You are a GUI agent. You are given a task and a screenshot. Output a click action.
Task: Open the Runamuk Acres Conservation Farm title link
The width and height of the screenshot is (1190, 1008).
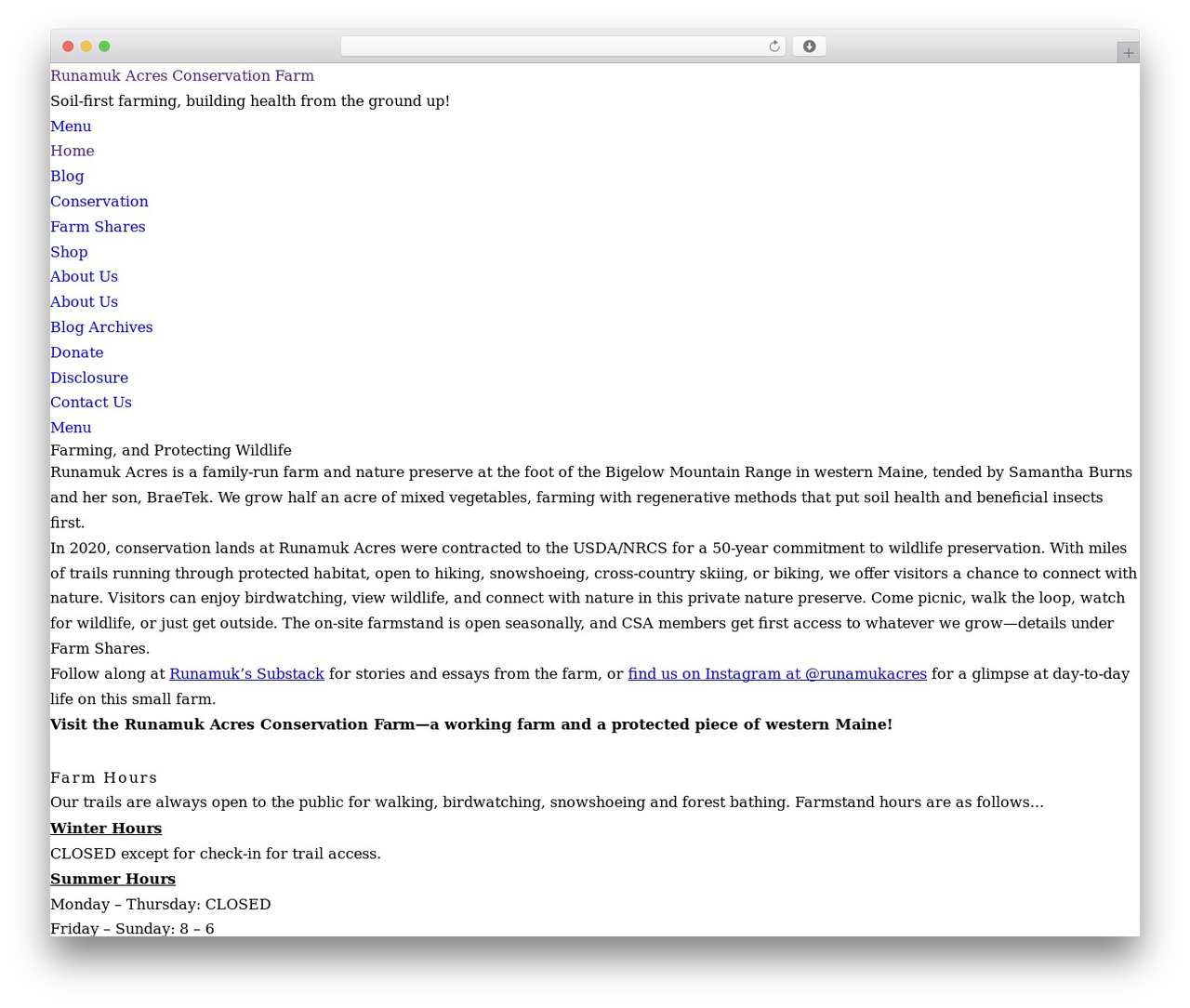182,76
